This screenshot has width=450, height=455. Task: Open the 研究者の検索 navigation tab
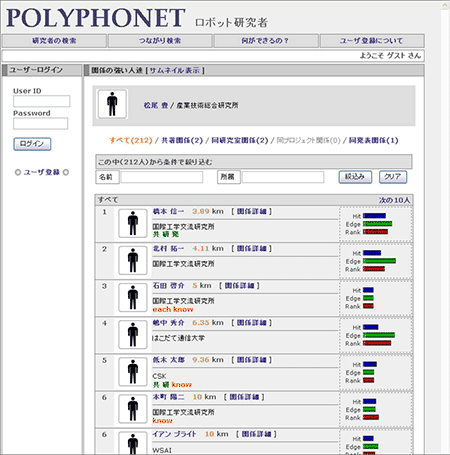tap(54, 41)
